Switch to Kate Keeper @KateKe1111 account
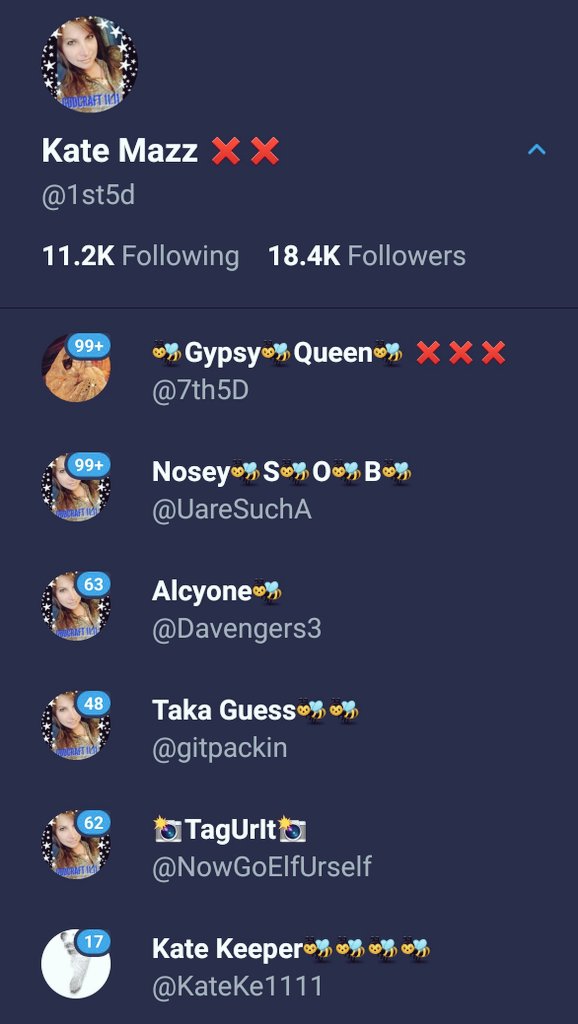 coord(289,964)
